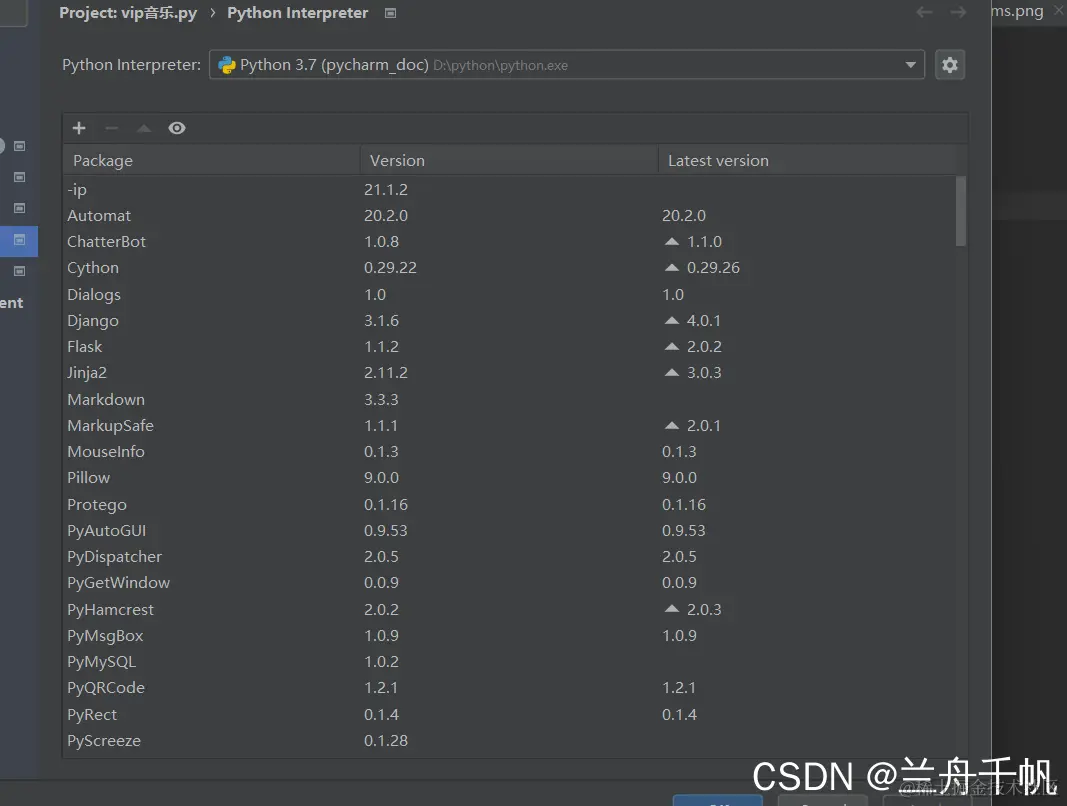Select the PyRect package row
The image size is (1067, 806).
(509, 715)
